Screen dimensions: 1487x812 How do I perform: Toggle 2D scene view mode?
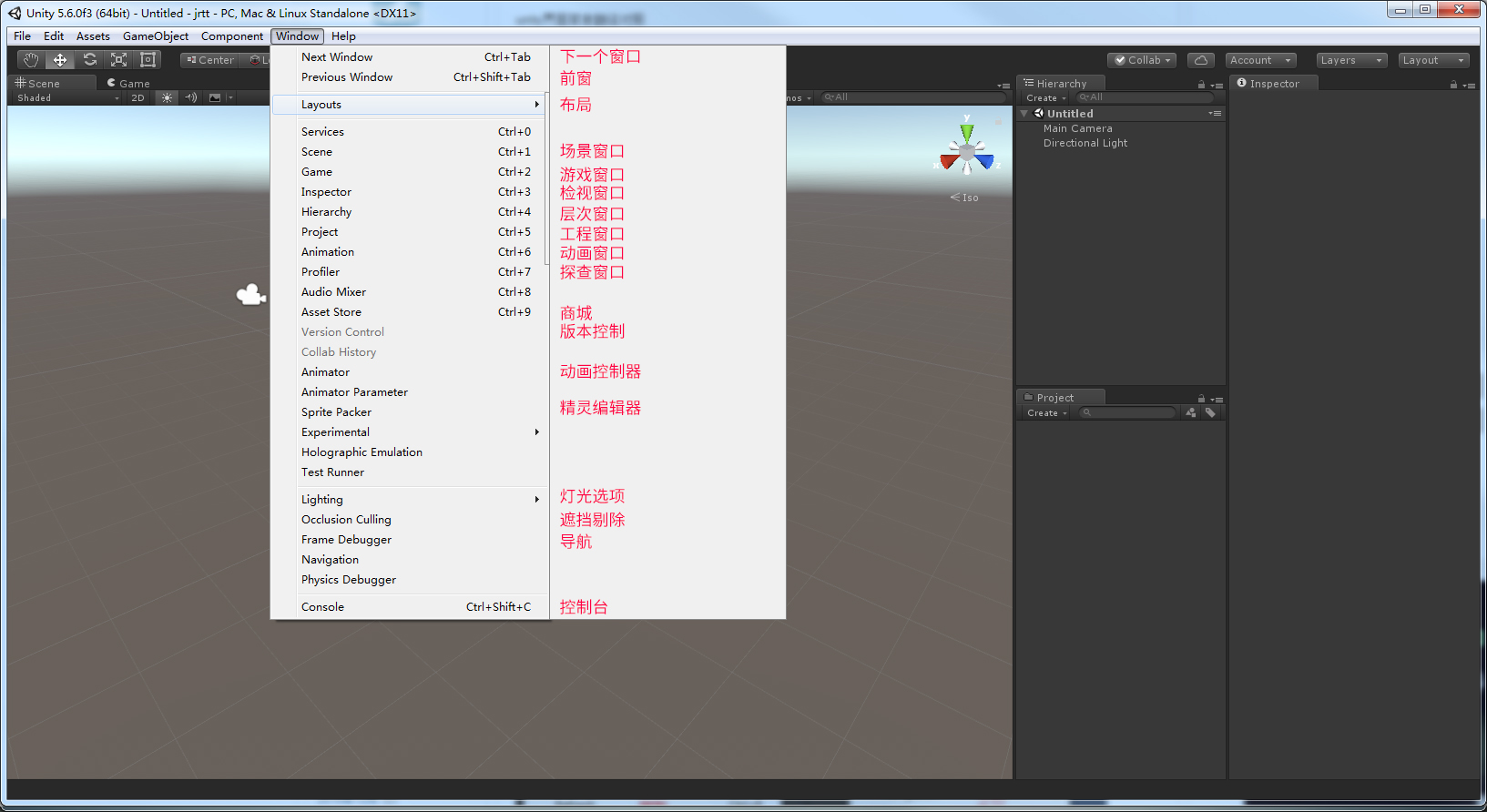coord(137,97)
